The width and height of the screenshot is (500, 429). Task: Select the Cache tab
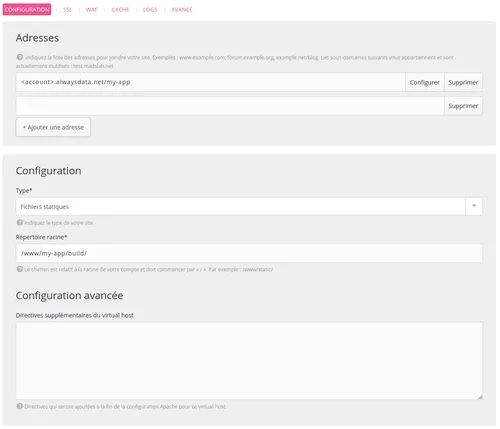(x=120, y=10)
